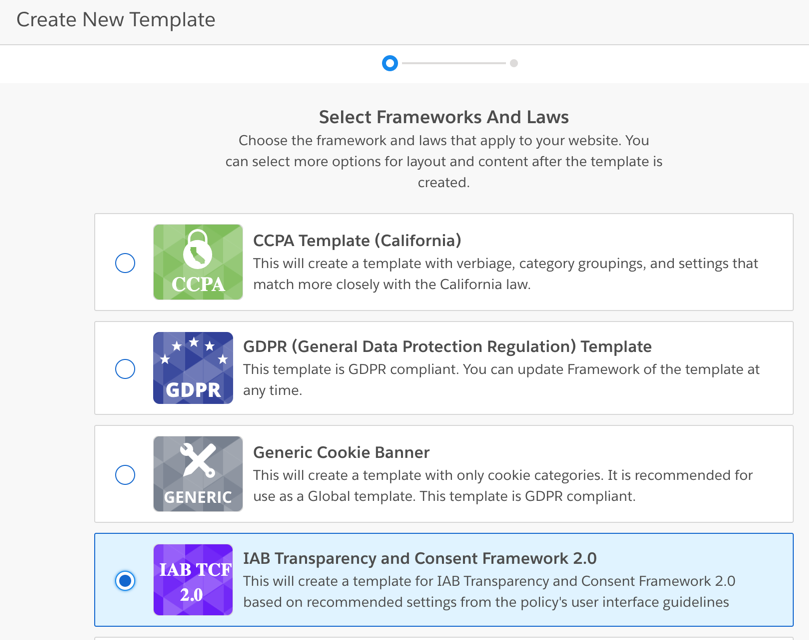Viewport: 809px width, 640px height.
Task: Click the 'Choose the framework and laws' instructions
Action: click(444, 162)
